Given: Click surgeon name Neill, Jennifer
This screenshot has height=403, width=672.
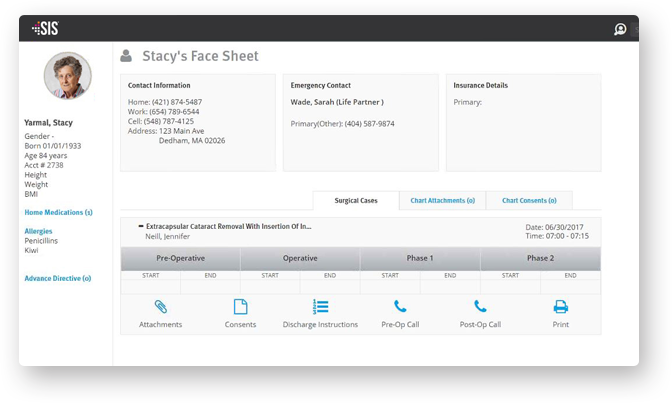Looking at the screenshot, I should (x=168, y=236).
